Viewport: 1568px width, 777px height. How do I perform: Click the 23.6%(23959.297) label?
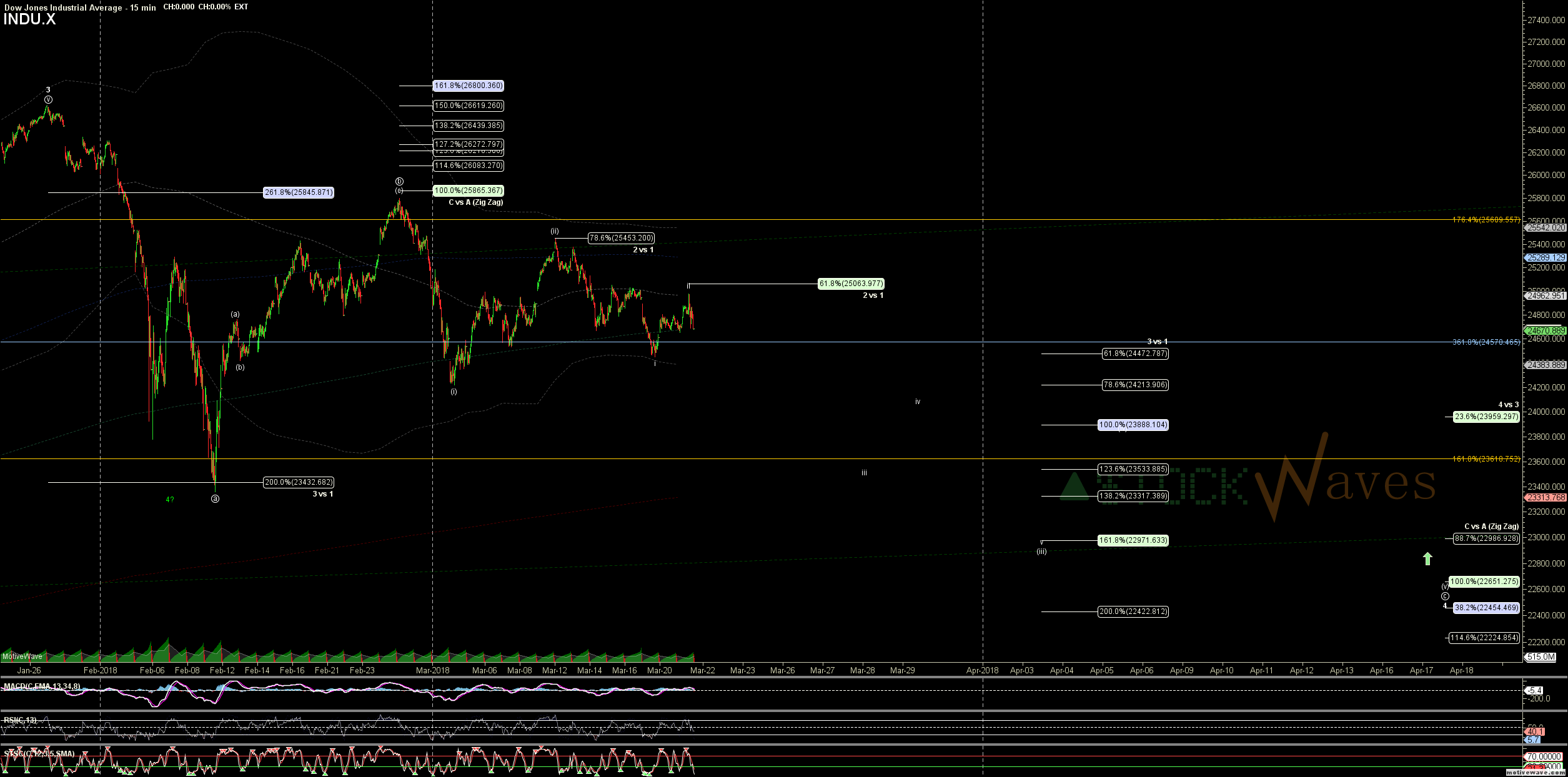click(1486, 417)
